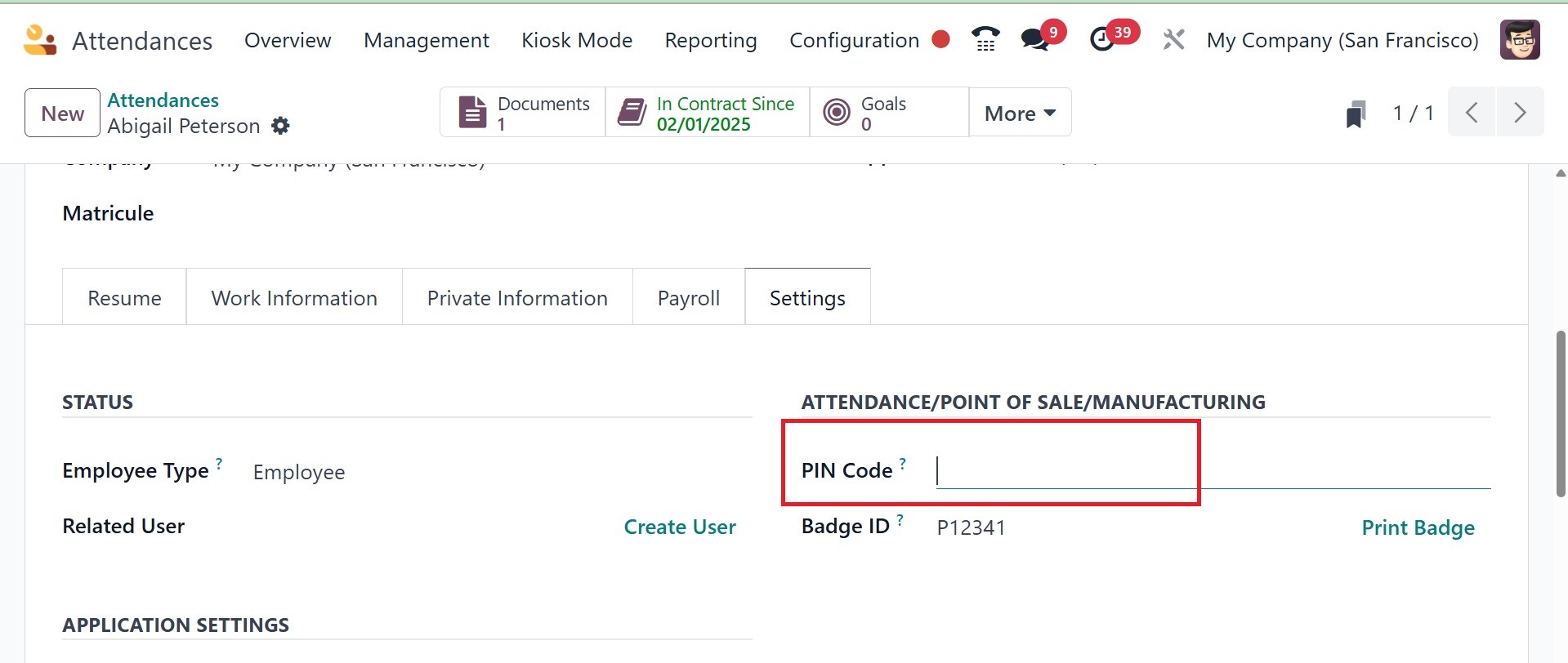Viewport: 1568px width, 663px height.
Task: Click the Print Badge link
Action: (x=1418, y=527)
